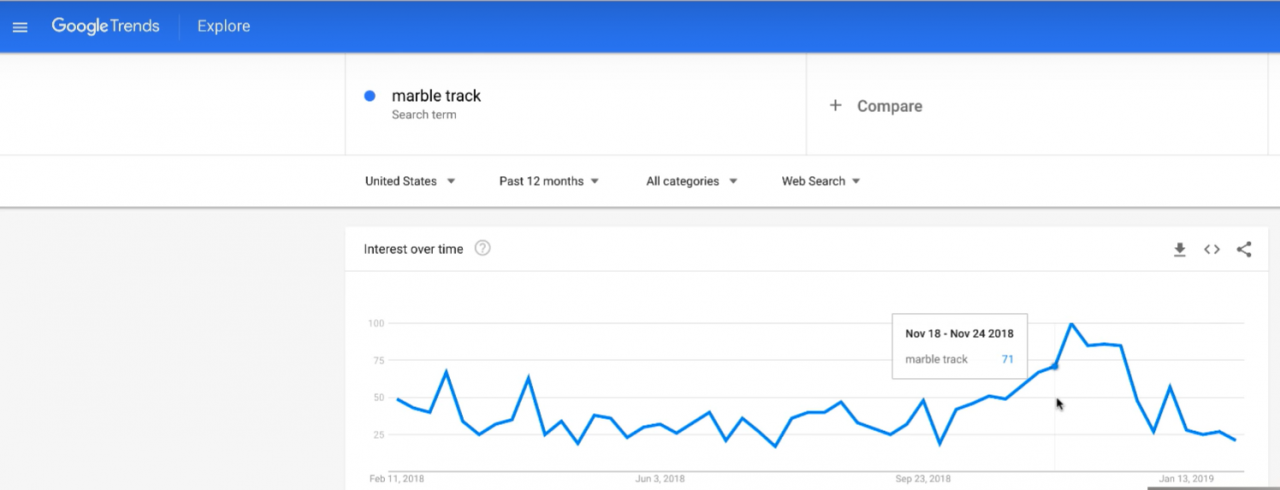Expand the United States region dropdown

coord(410,181)
